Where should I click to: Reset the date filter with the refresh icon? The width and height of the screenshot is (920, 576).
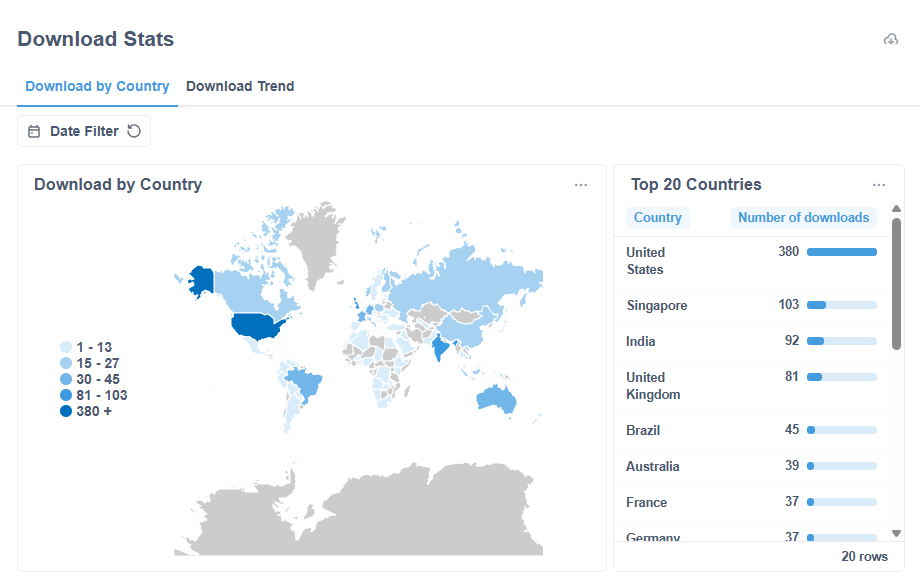pyautogui.click(x=134, y=131)
